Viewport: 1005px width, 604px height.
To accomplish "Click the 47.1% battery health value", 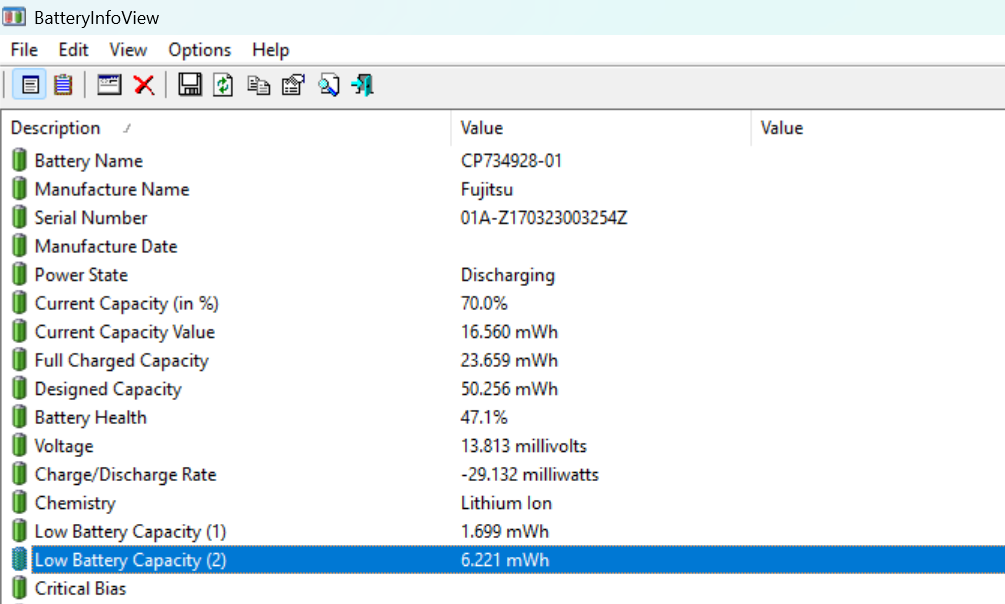I will point(484,417).
